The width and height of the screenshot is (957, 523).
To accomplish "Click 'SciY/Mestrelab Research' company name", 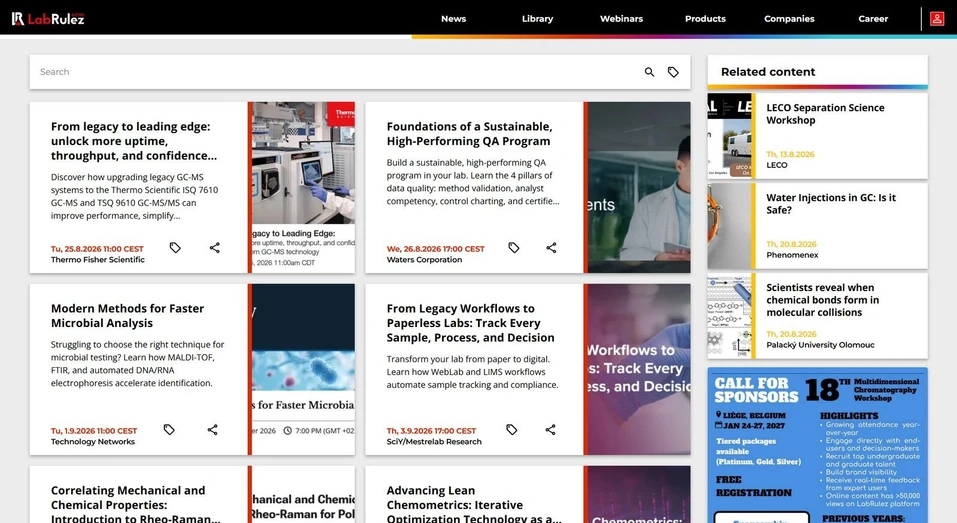I will pyautogui.click(x=434, y=442).
